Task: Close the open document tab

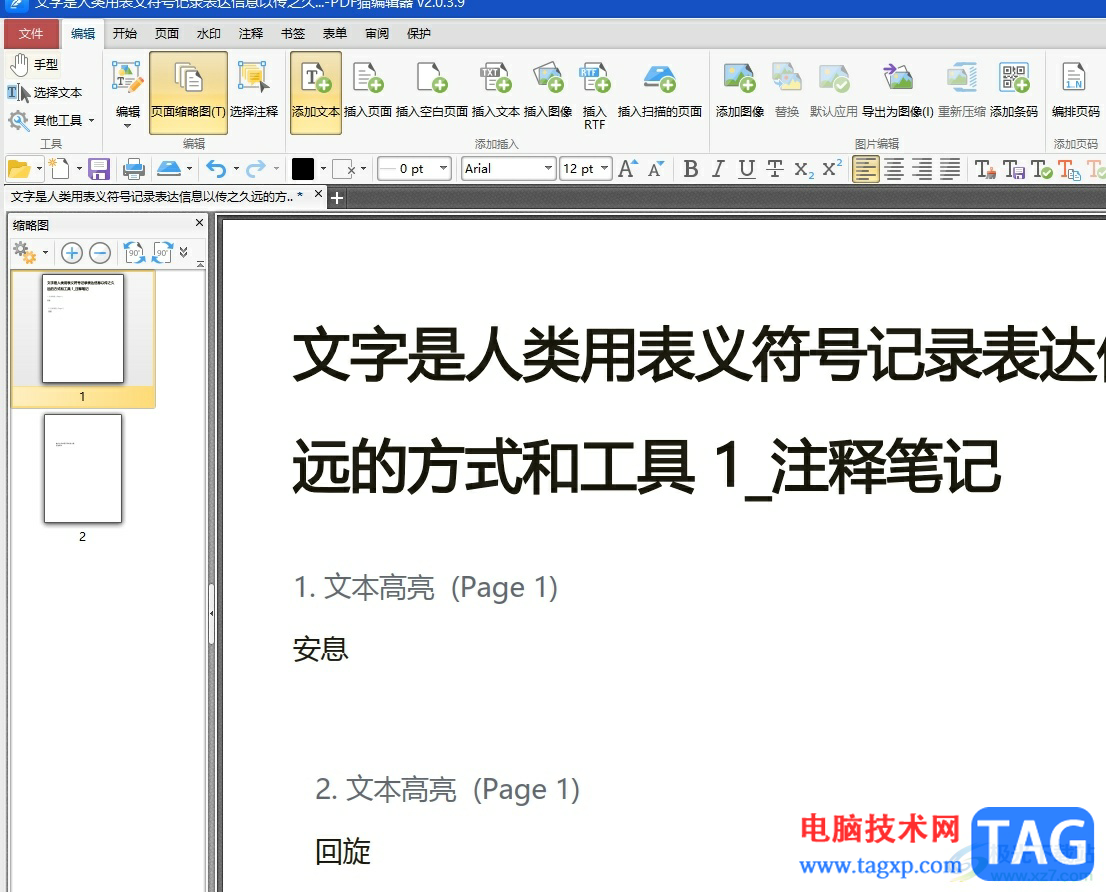Action: [318, 194]
